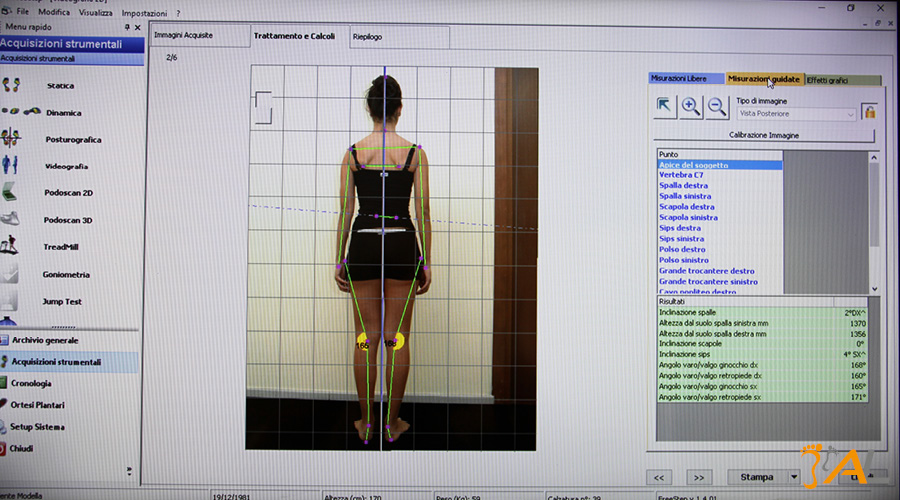
Task: Click the posterior view photo
Action: pyautogui.click(x=392, y=258)
